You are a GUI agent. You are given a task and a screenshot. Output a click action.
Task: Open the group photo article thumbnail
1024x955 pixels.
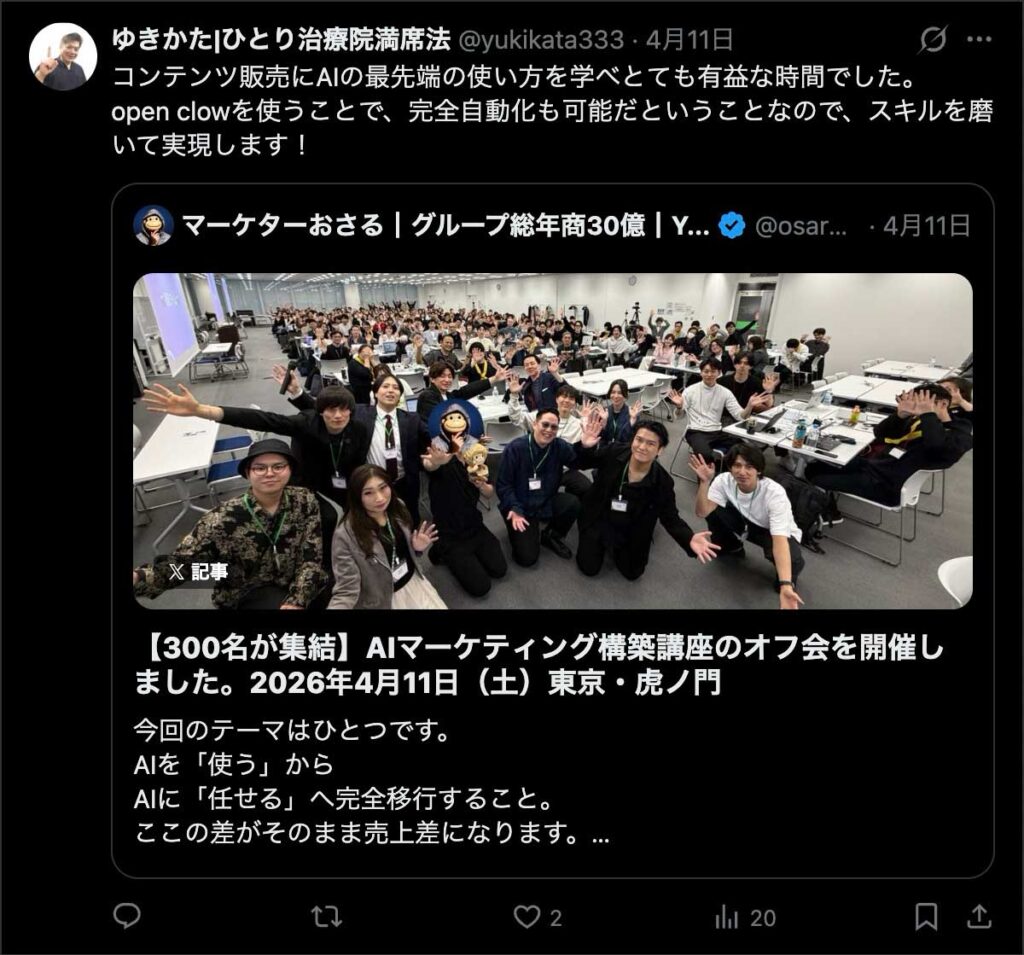(552, 441)
